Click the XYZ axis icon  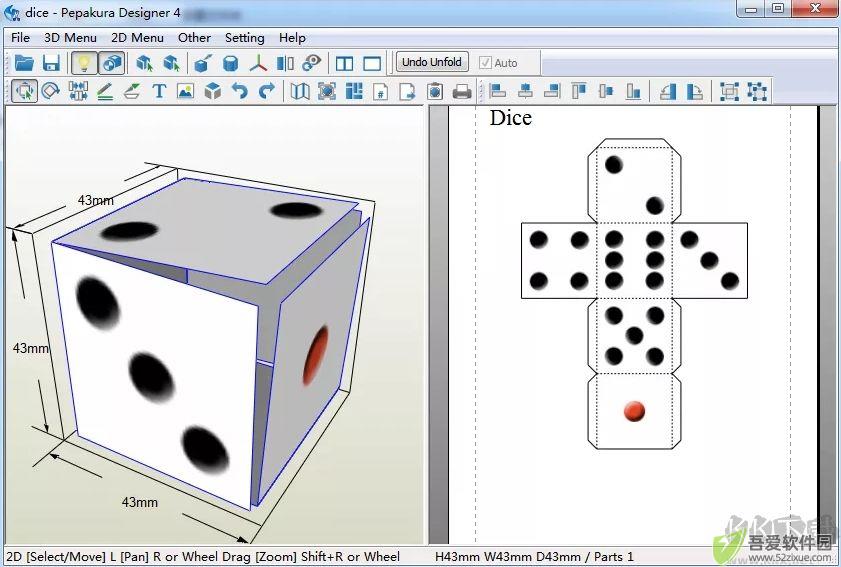point(259,63)
